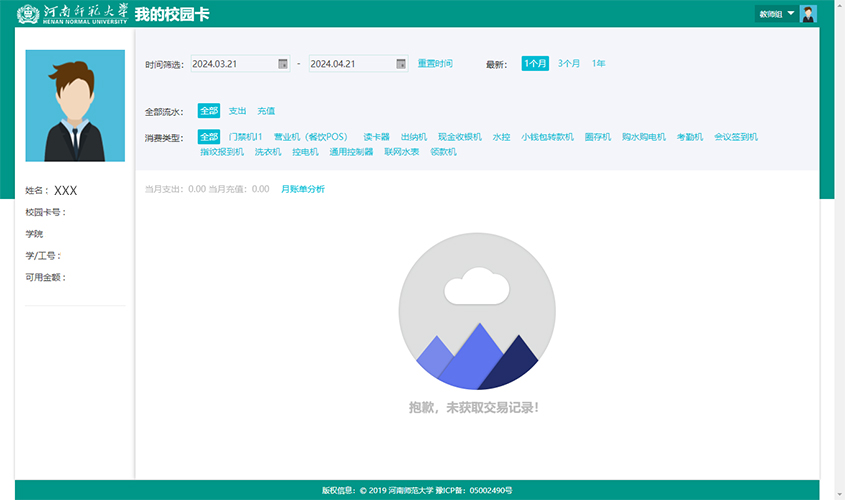This screenshot has width=845, height=500.
Task: Click the 重置时间 link
Action: [x=435, y=64]
